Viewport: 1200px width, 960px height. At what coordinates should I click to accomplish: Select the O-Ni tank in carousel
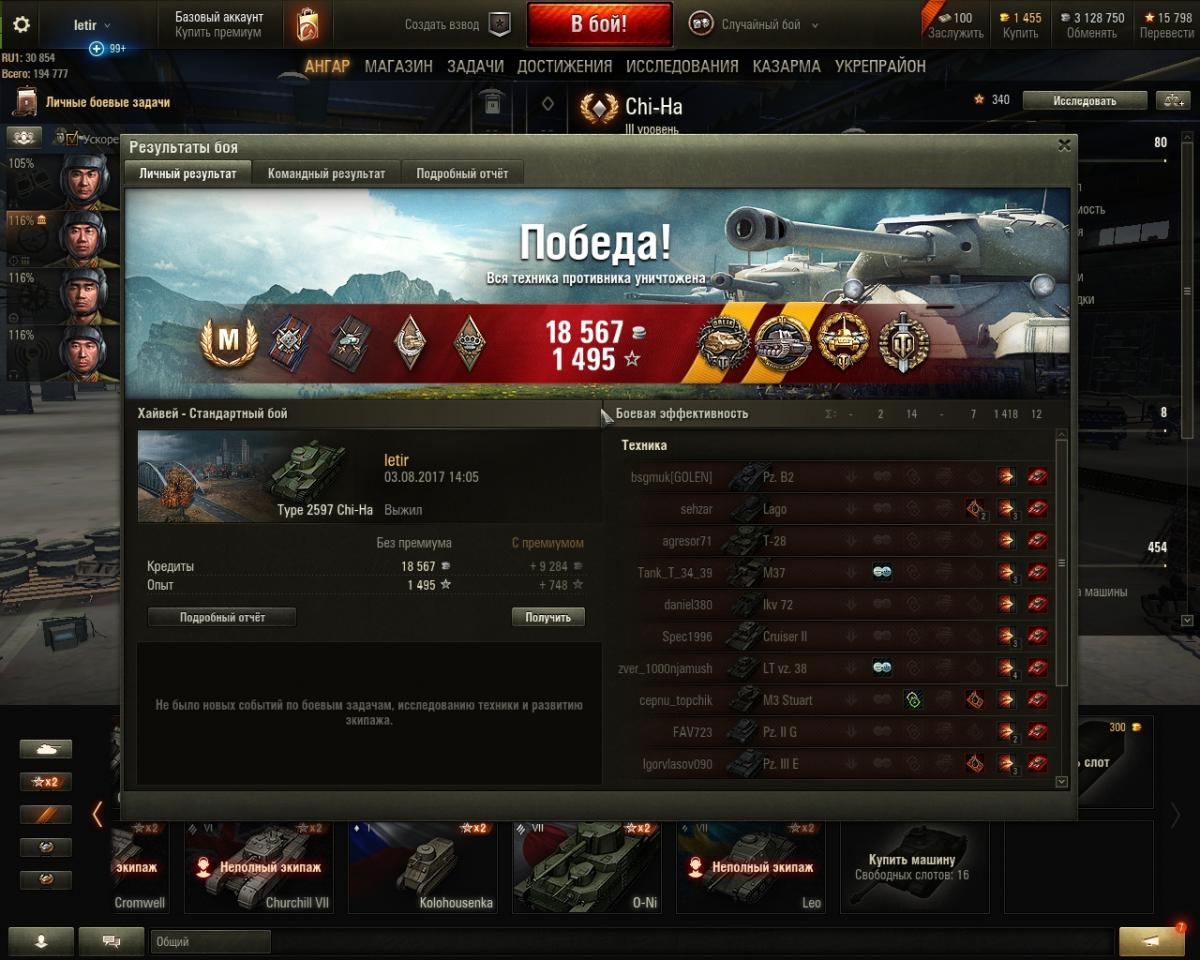pos(586,865)
